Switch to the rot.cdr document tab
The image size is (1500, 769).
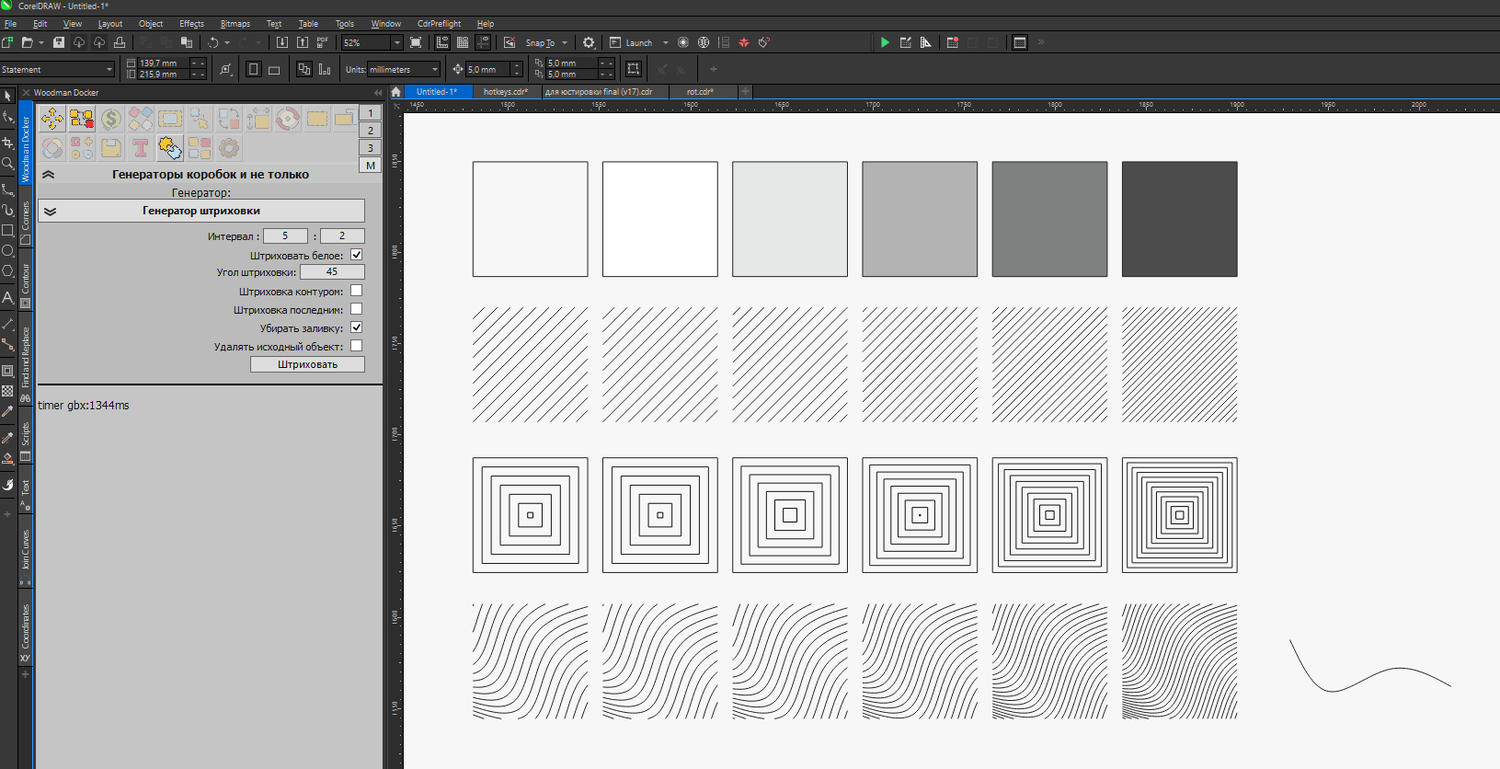(x=700, y=91)
